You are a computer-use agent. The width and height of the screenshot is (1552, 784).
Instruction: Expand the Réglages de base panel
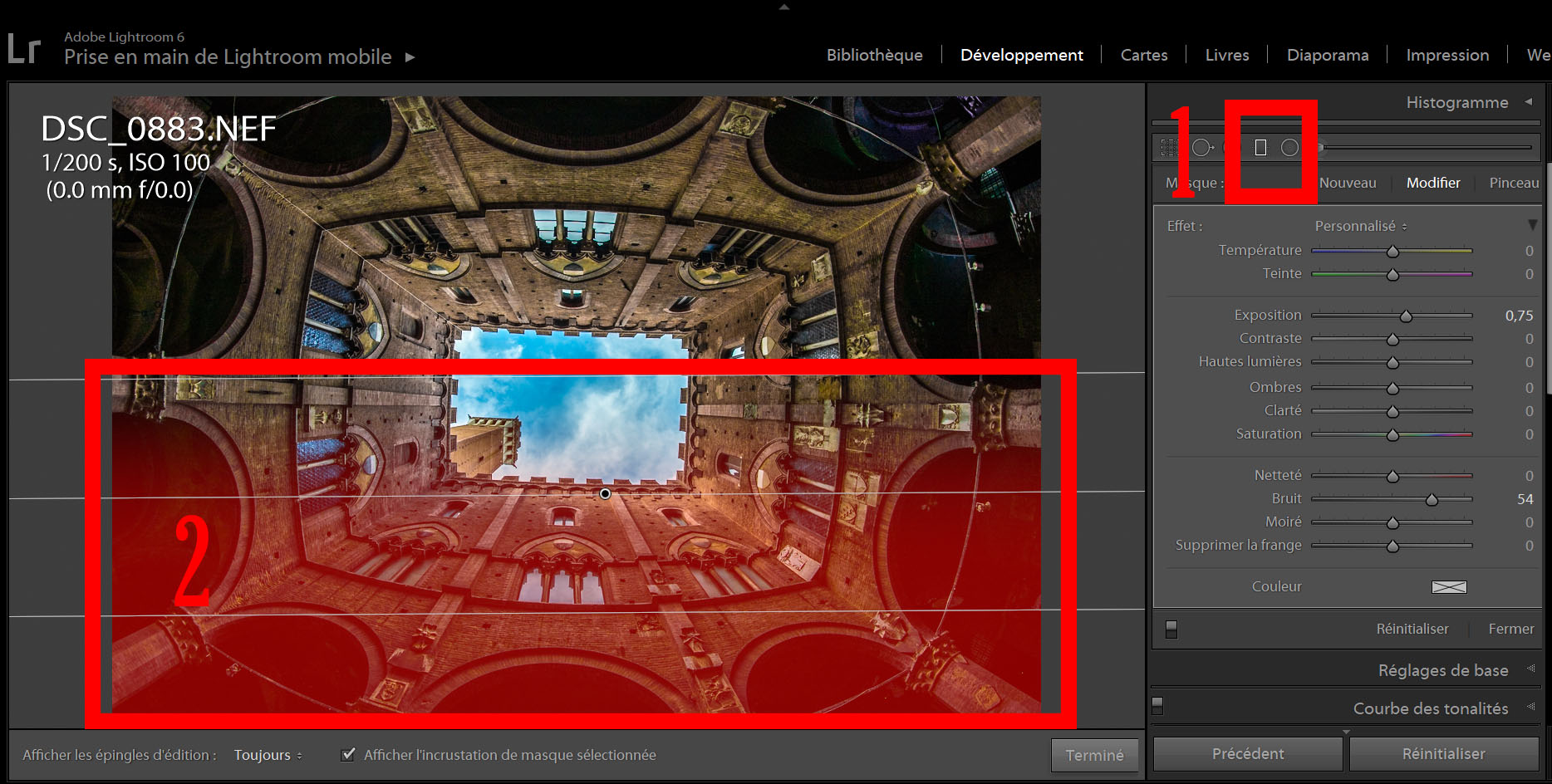click(x=1530, y=669)
